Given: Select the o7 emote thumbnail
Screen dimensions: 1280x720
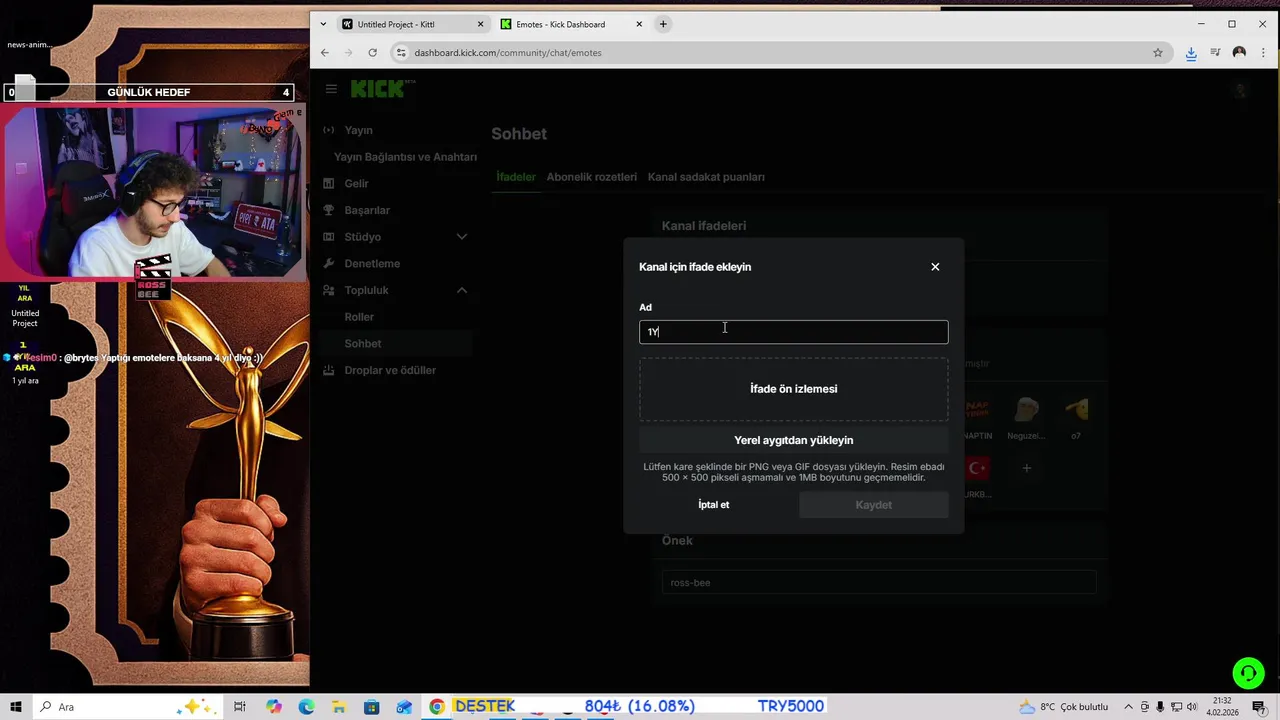Looking at the screenshot, I should [1076, 410].
